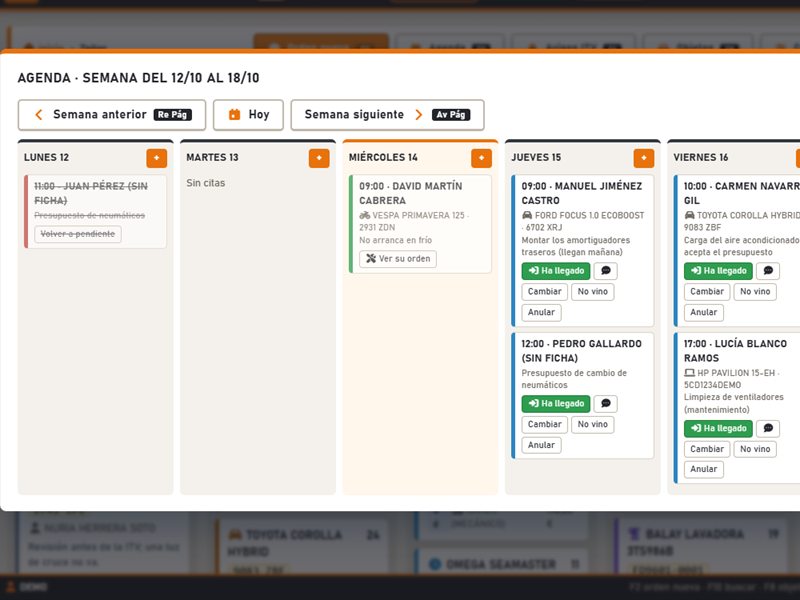Open message icon for Lucía Blanco Ramos

(768, 429)
